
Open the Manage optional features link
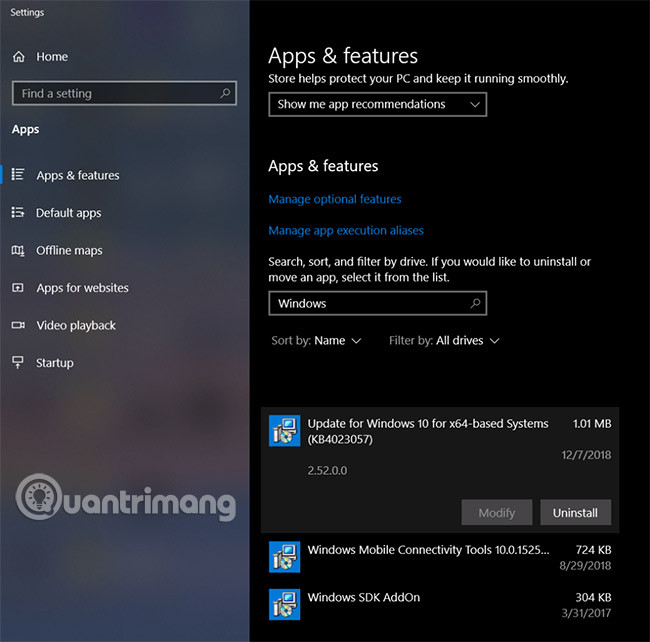pos(335,199)
